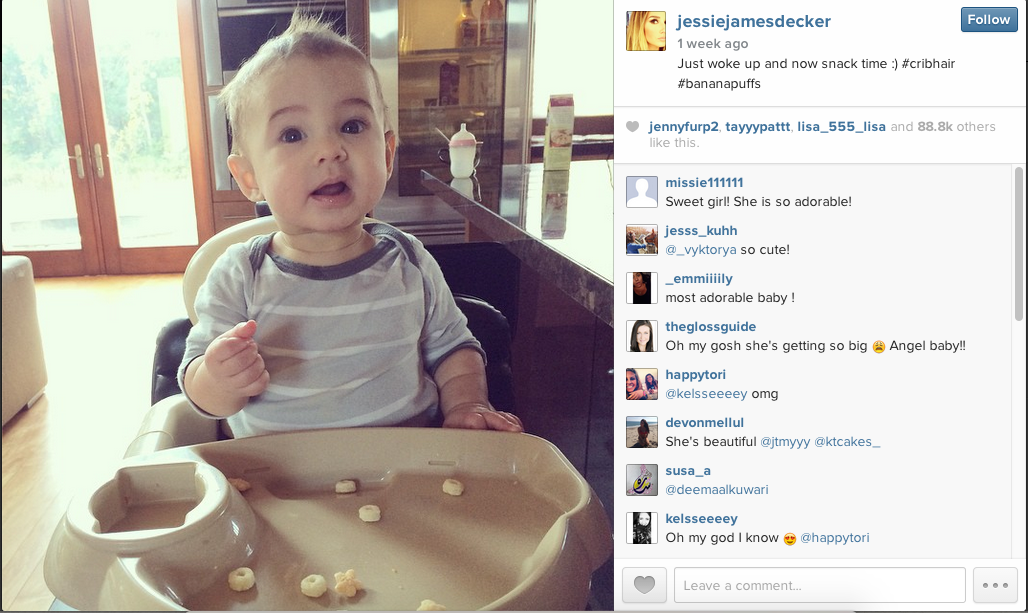
Task: Click the @deemaalkuwari mention
Action: pyautogui.click(x=717, y=490)
